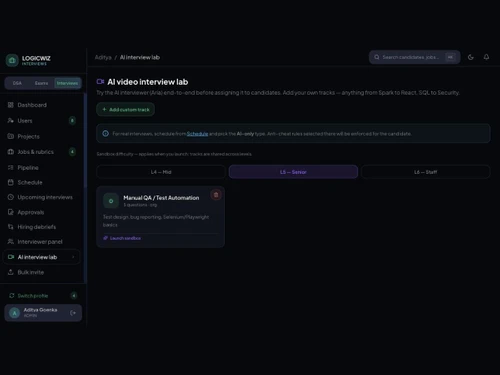Open Jobs & rubrics icon

click(x=11, y=152)
